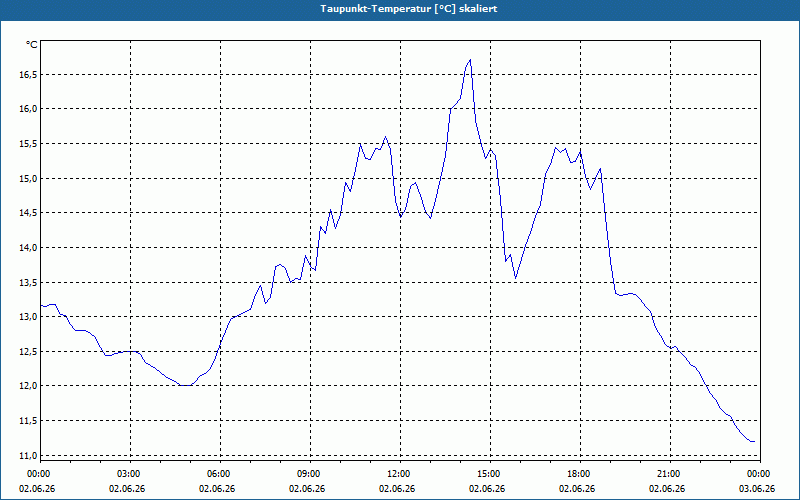Click the 13,0 y-axis label
This screenshot has width=800, height=500.
(x=28, y=317)
